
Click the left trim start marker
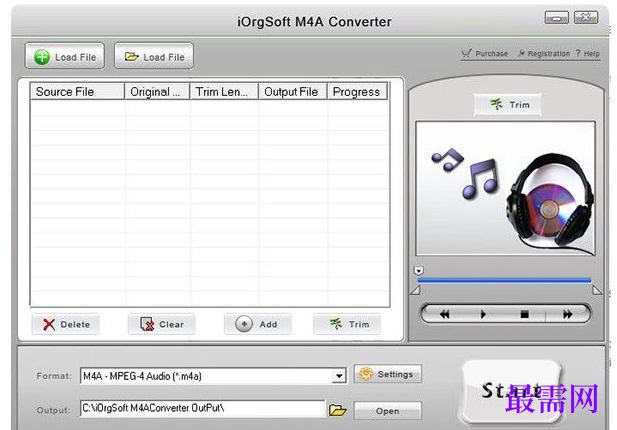pos(415,290)
